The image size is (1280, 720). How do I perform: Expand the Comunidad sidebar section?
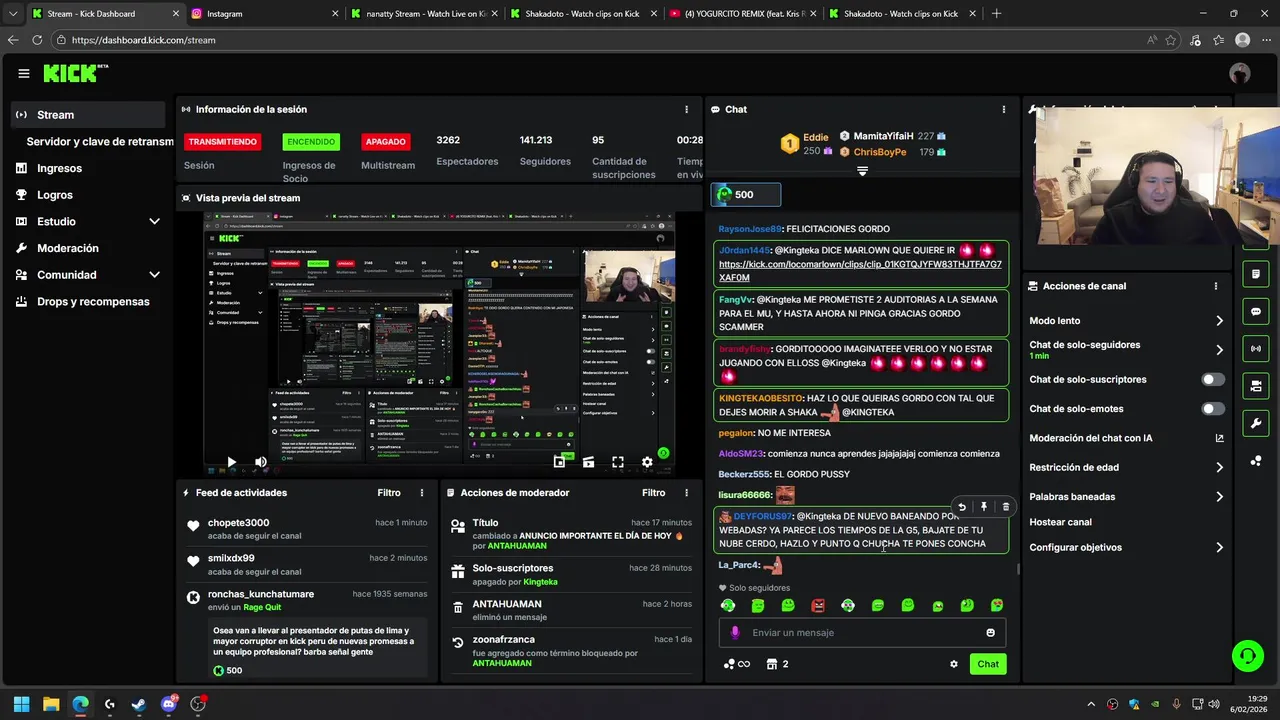pyautogui.click(x=88, y=275)
